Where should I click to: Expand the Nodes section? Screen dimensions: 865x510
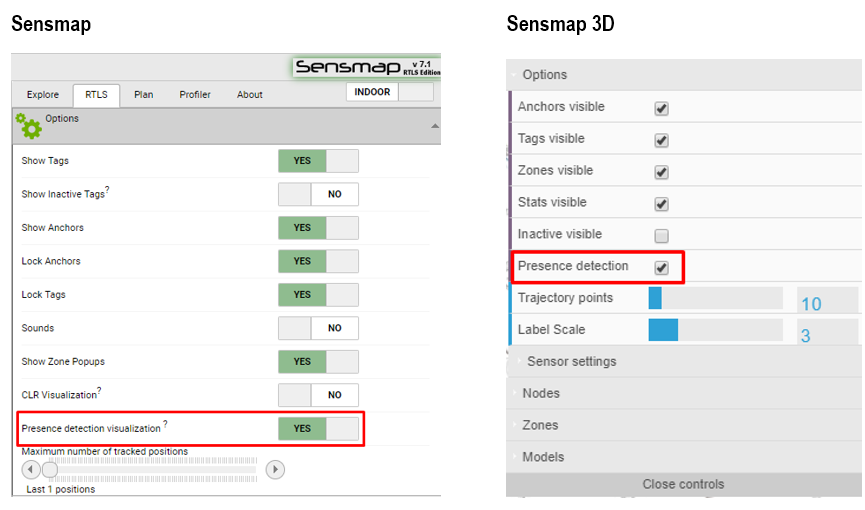pyautogui.click(x=684, y=393)
